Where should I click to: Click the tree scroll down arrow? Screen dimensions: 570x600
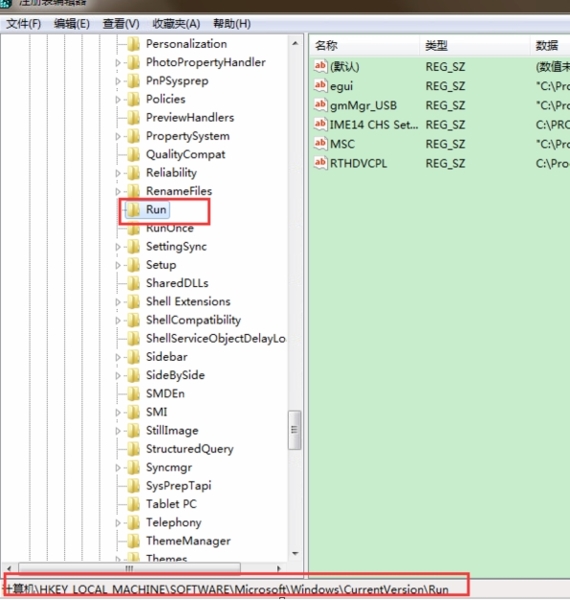coord(295,553)
